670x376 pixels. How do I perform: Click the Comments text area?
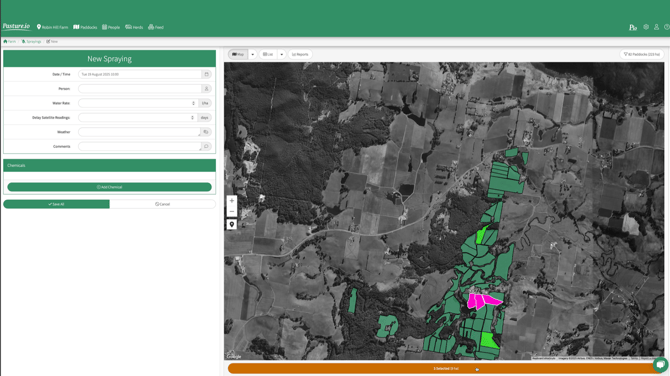tap(139, 147)
